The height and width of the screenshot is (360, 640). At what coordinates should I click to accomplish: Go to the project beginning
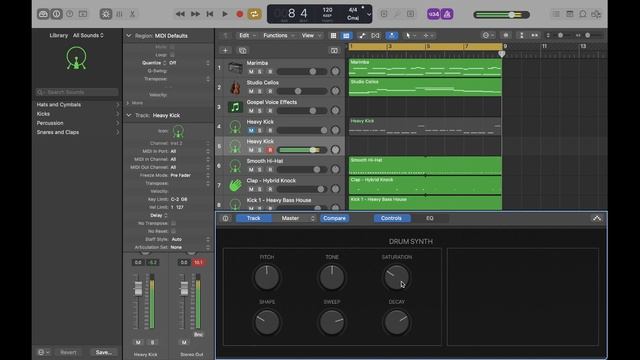(x=210, y=14)
